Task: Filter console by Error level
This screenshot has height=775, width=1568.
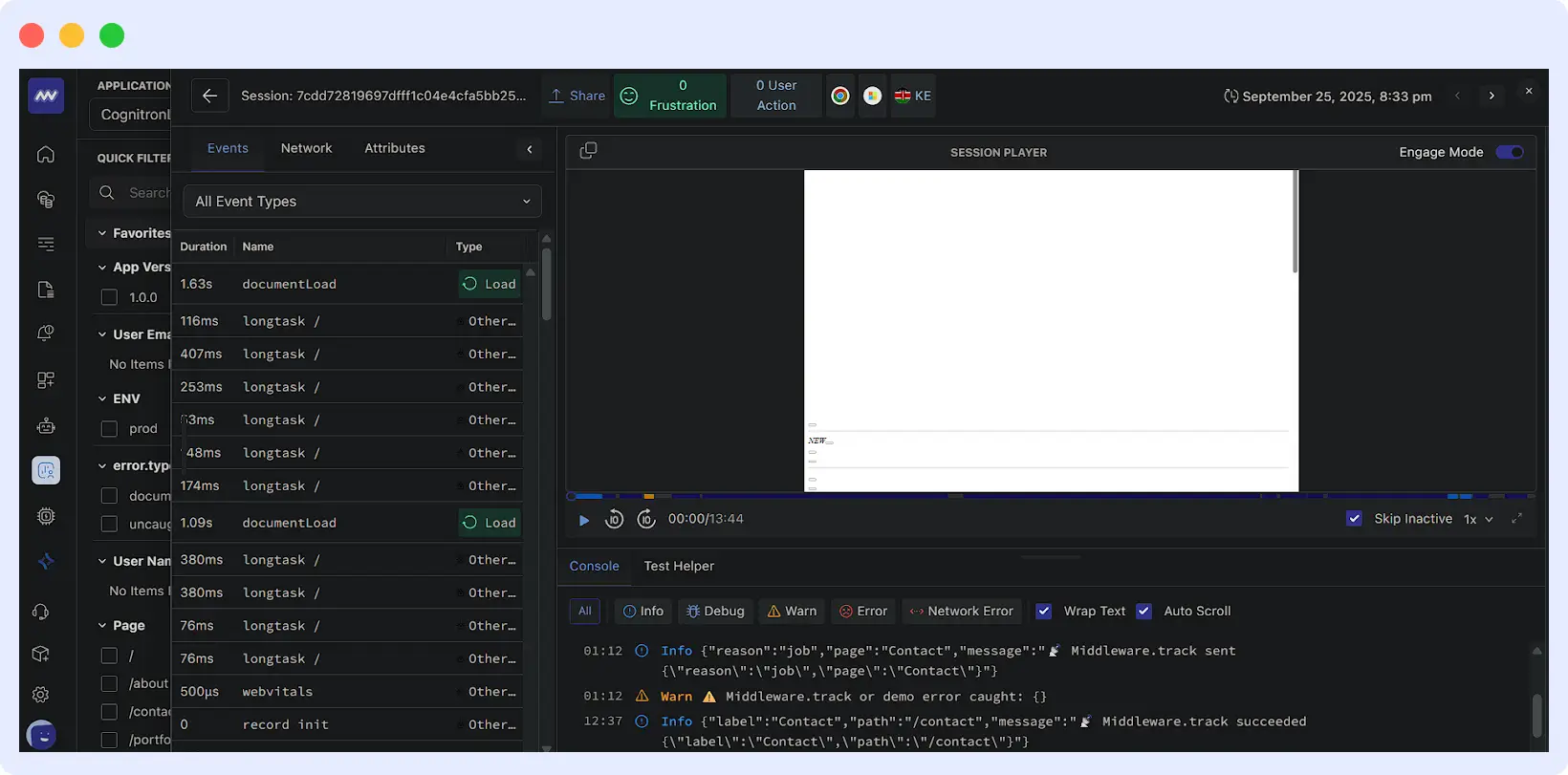Action: pyautogui.click(x=863, y=612)
